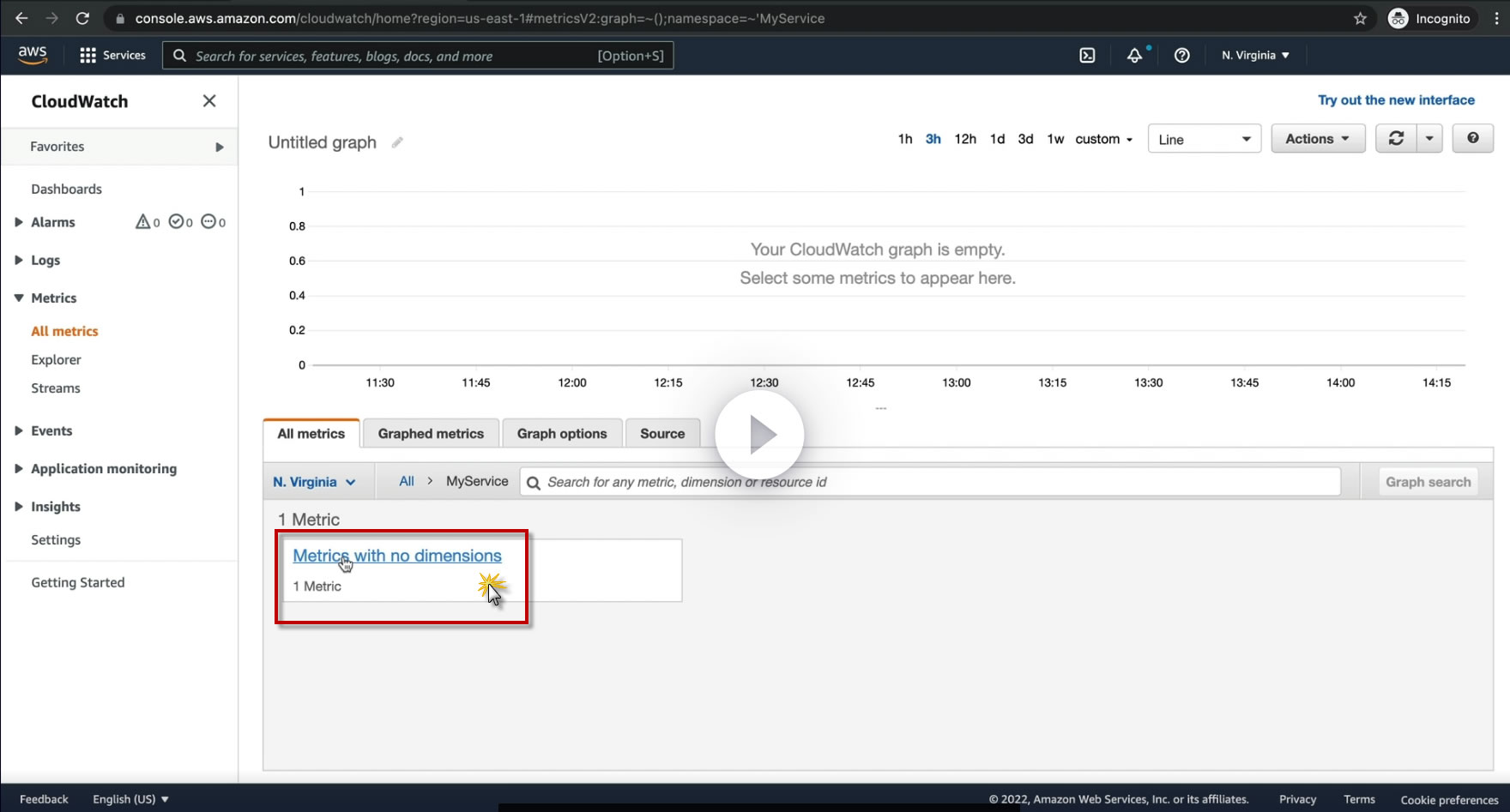
Task: Bookmark this page with the star icon
Action: click(1360, 18)
